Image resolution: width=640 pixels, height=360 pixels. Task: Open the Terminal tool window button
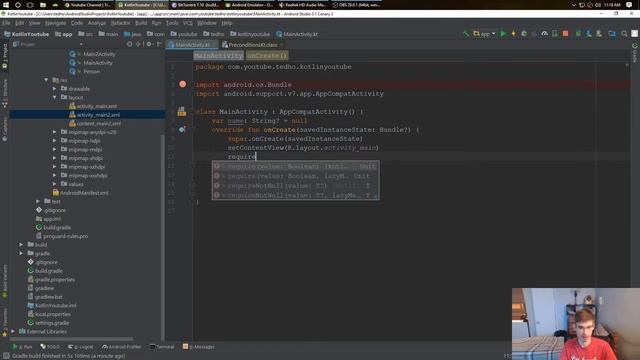(x=162, y=347)
